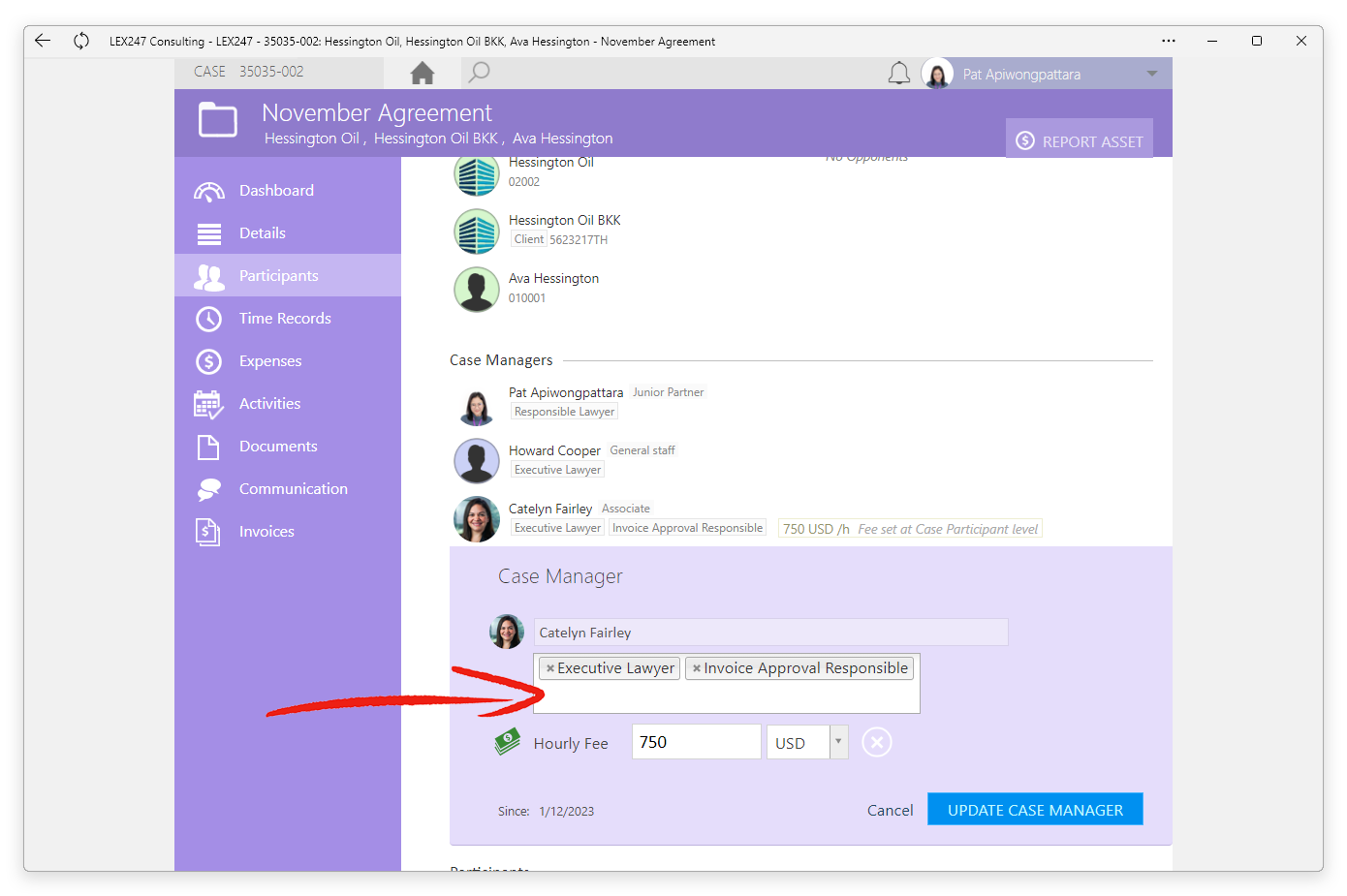This screenshot has height=896, width=1347.
Task: Click the Hessington Oil company logo
Action: point(477,174)
